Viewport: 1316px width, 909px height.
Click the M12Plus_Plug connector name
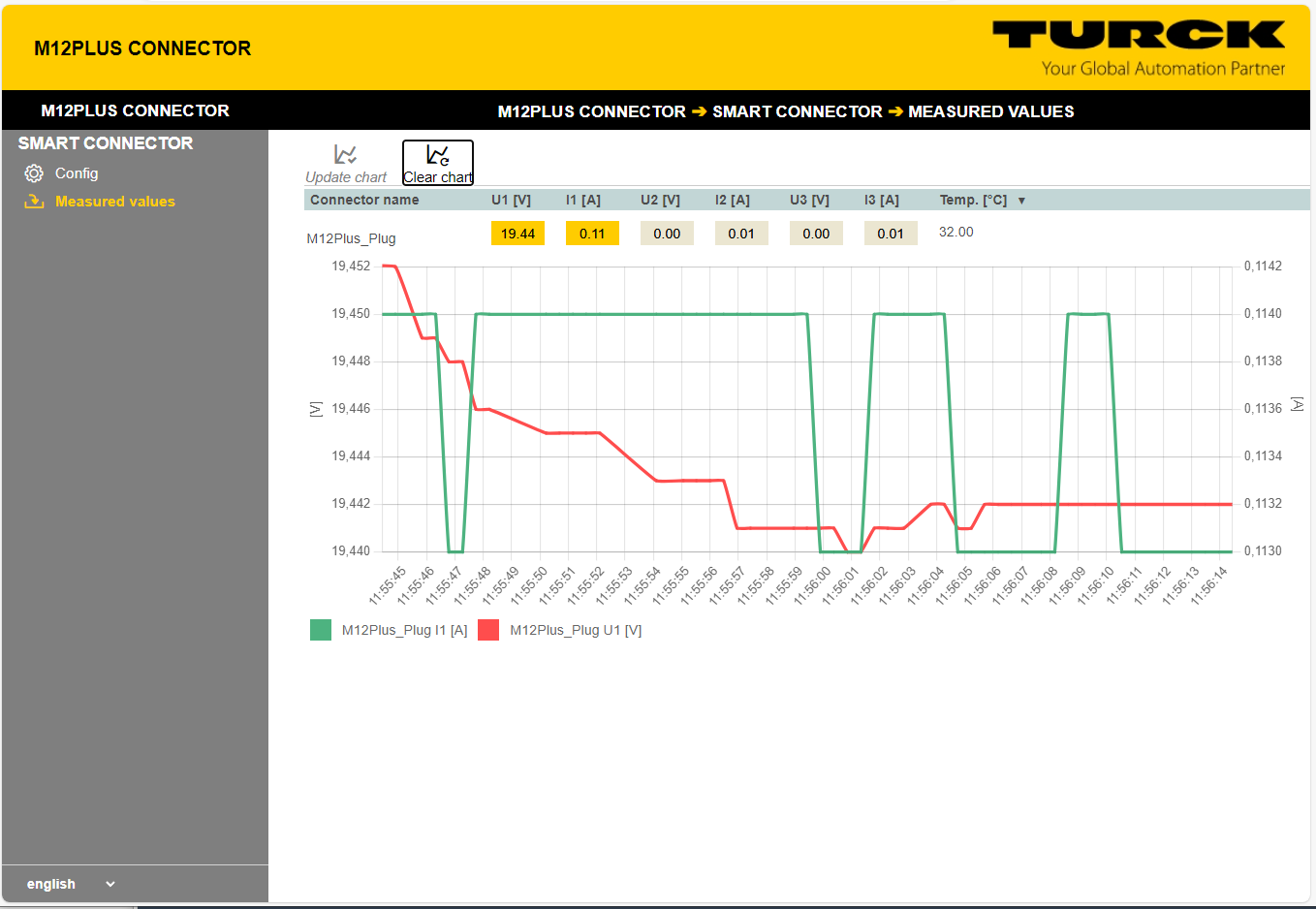[351, 238]
